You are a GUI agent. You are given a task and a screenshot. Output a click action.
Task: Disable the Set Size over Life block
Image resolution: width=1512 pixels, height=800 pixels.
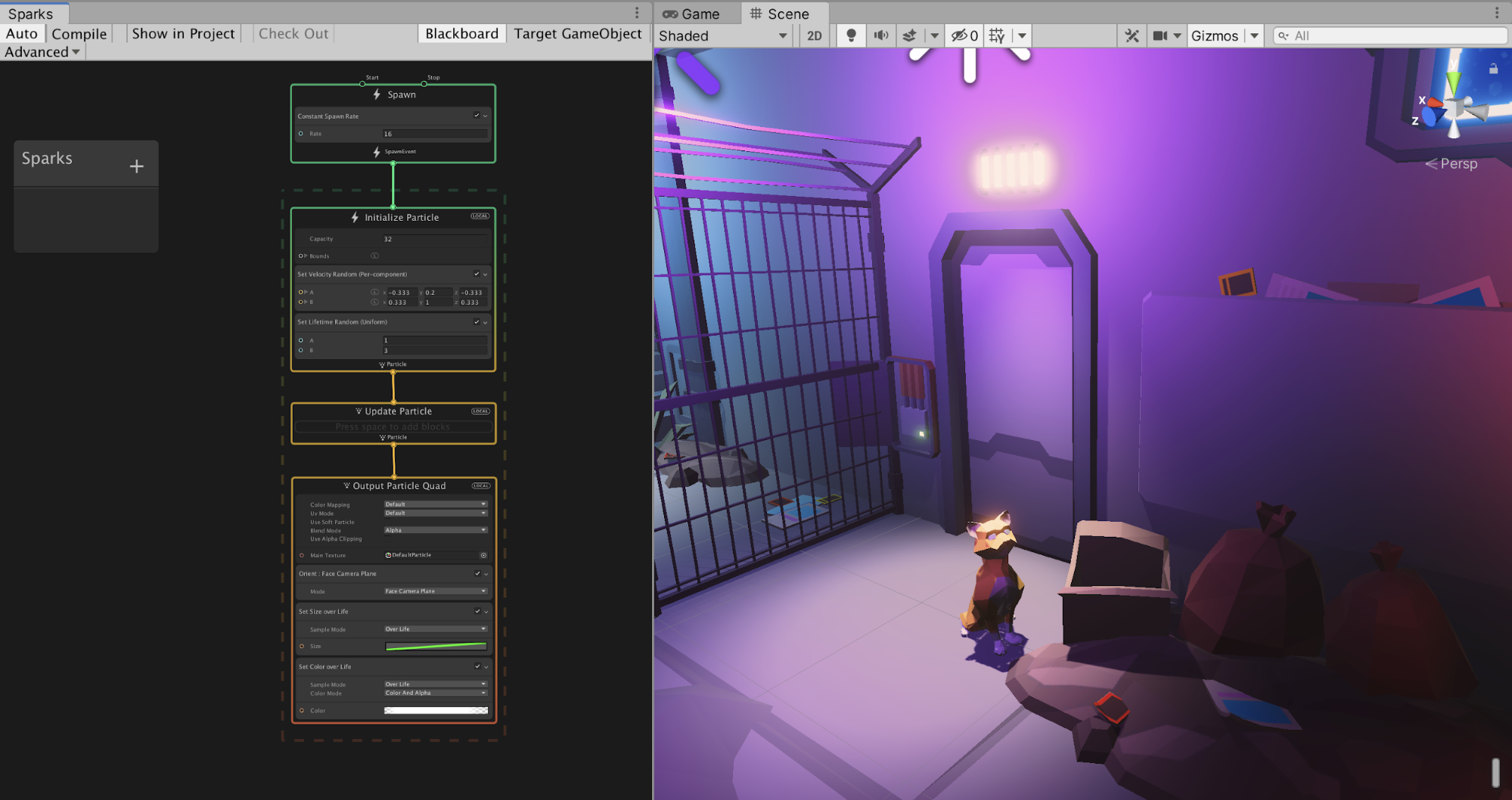(x=477, y=611)
